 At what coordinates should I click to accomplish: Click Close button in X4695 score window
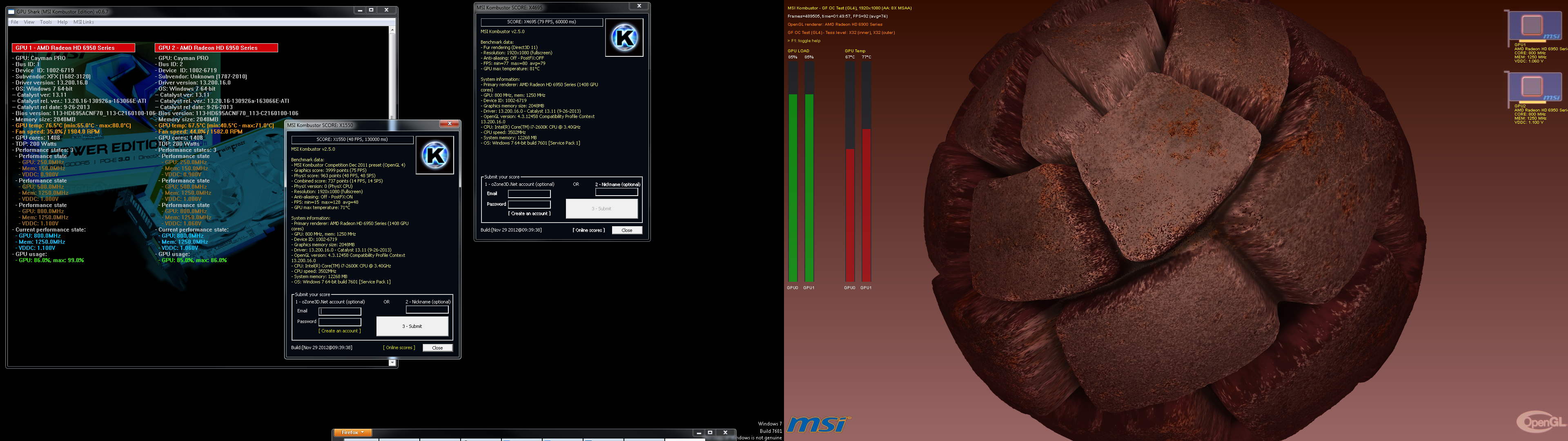point(627,230)
